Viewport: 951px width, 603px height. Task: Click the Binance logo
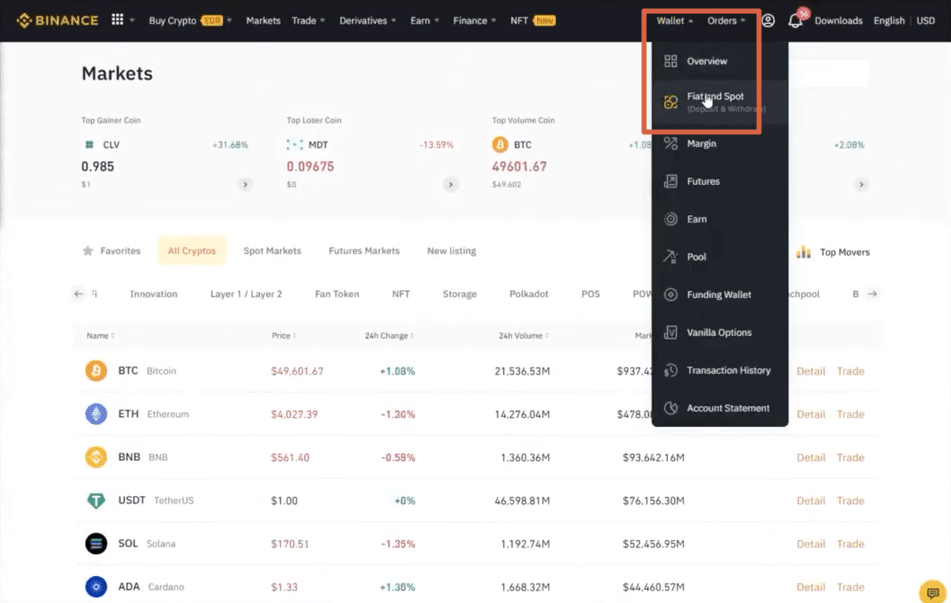pos(57,20)
